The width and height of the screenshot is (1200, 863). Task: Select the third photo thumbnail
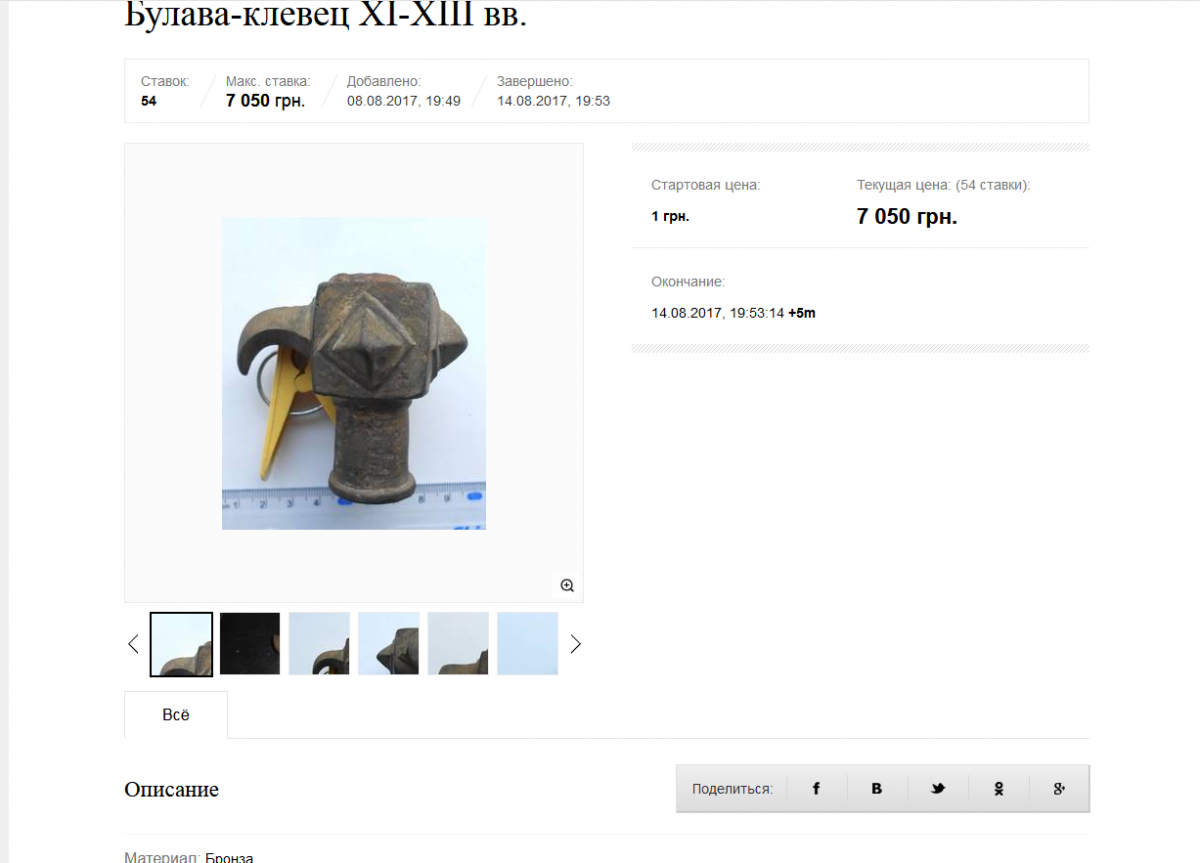(x=319, y=644)
